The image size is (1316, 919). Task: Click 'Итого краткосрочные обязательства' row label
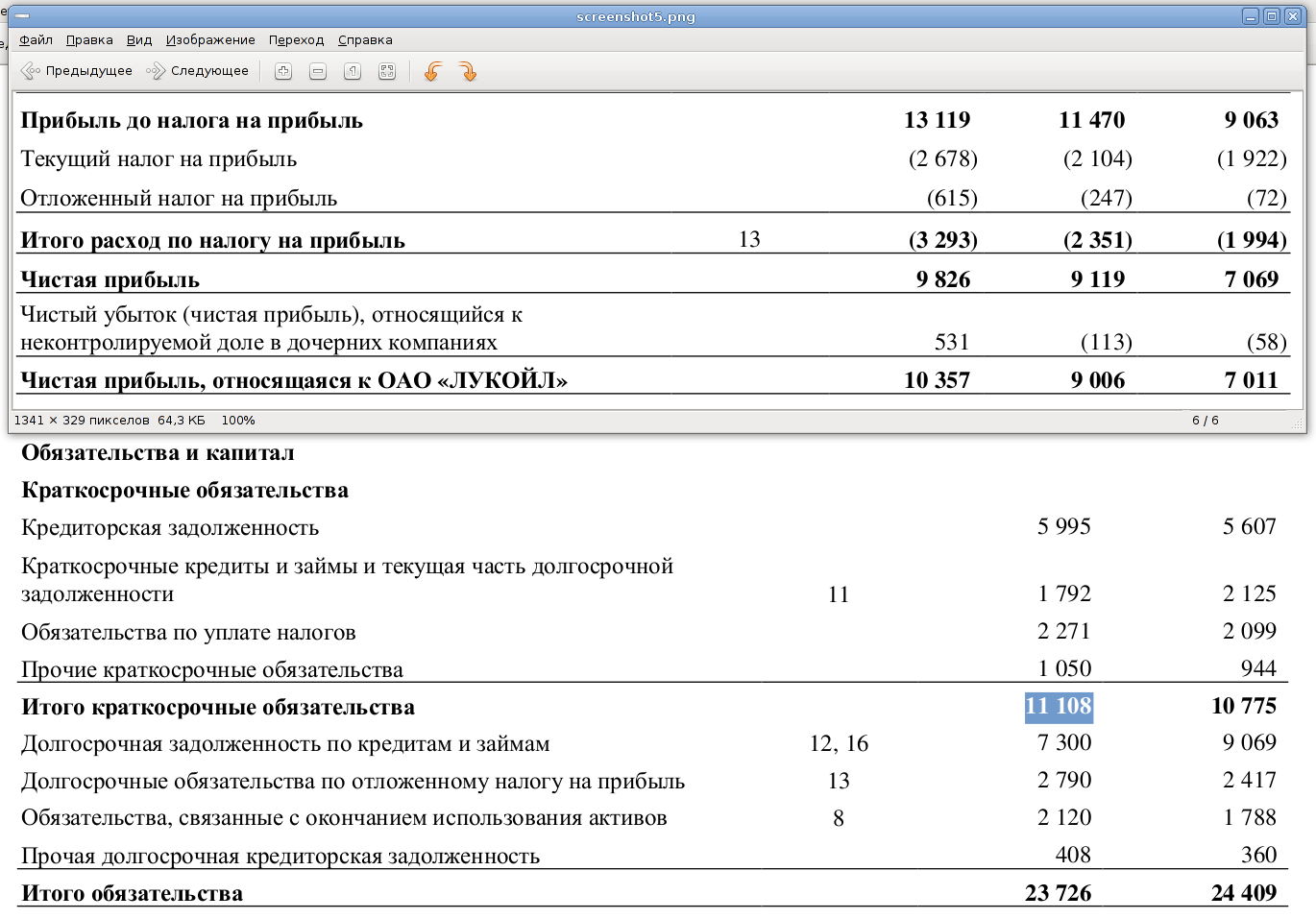click(x=218, y=708)
